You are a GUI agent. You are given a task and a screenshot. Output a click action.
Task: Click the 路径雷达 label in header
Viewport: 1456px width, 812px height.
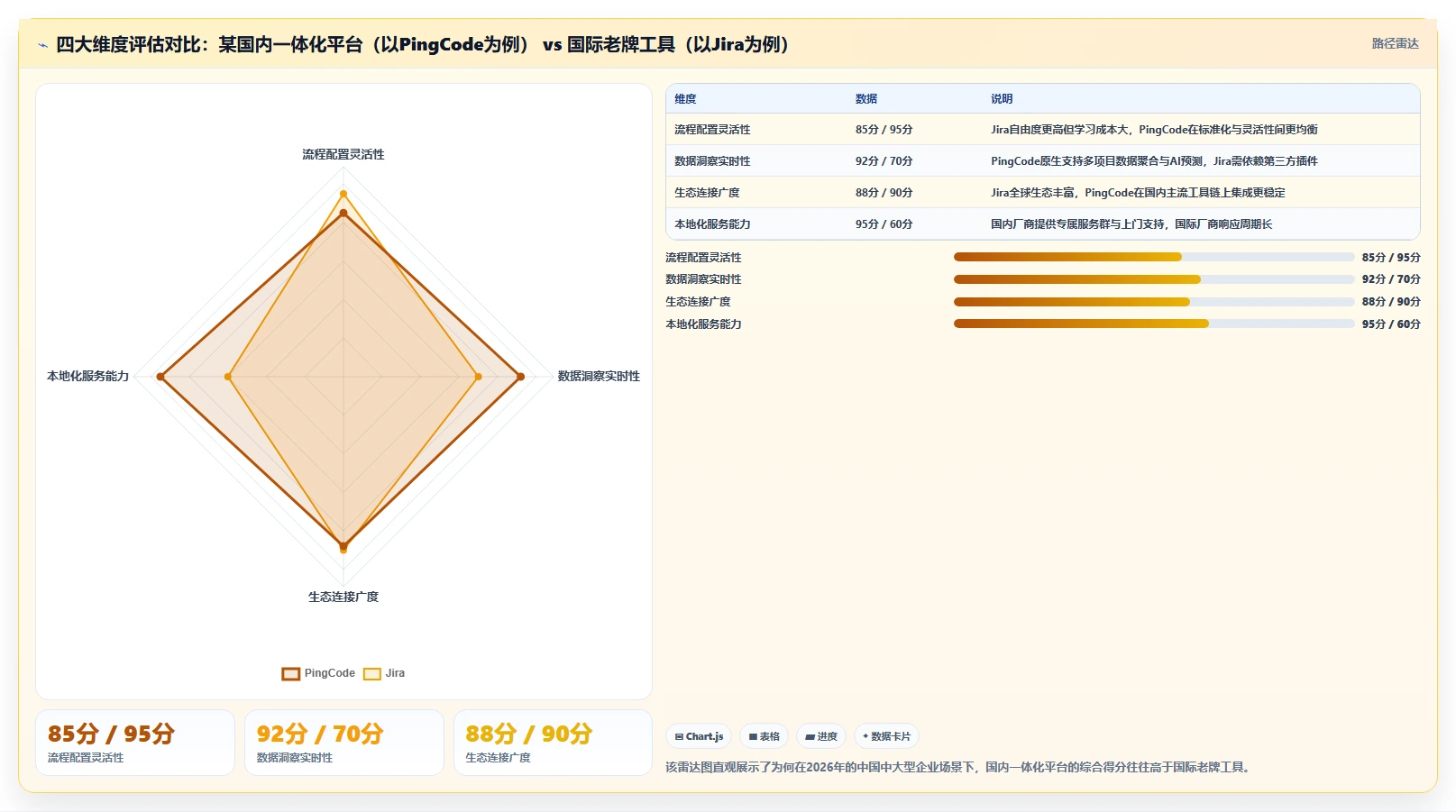[x=1395, y=43]
